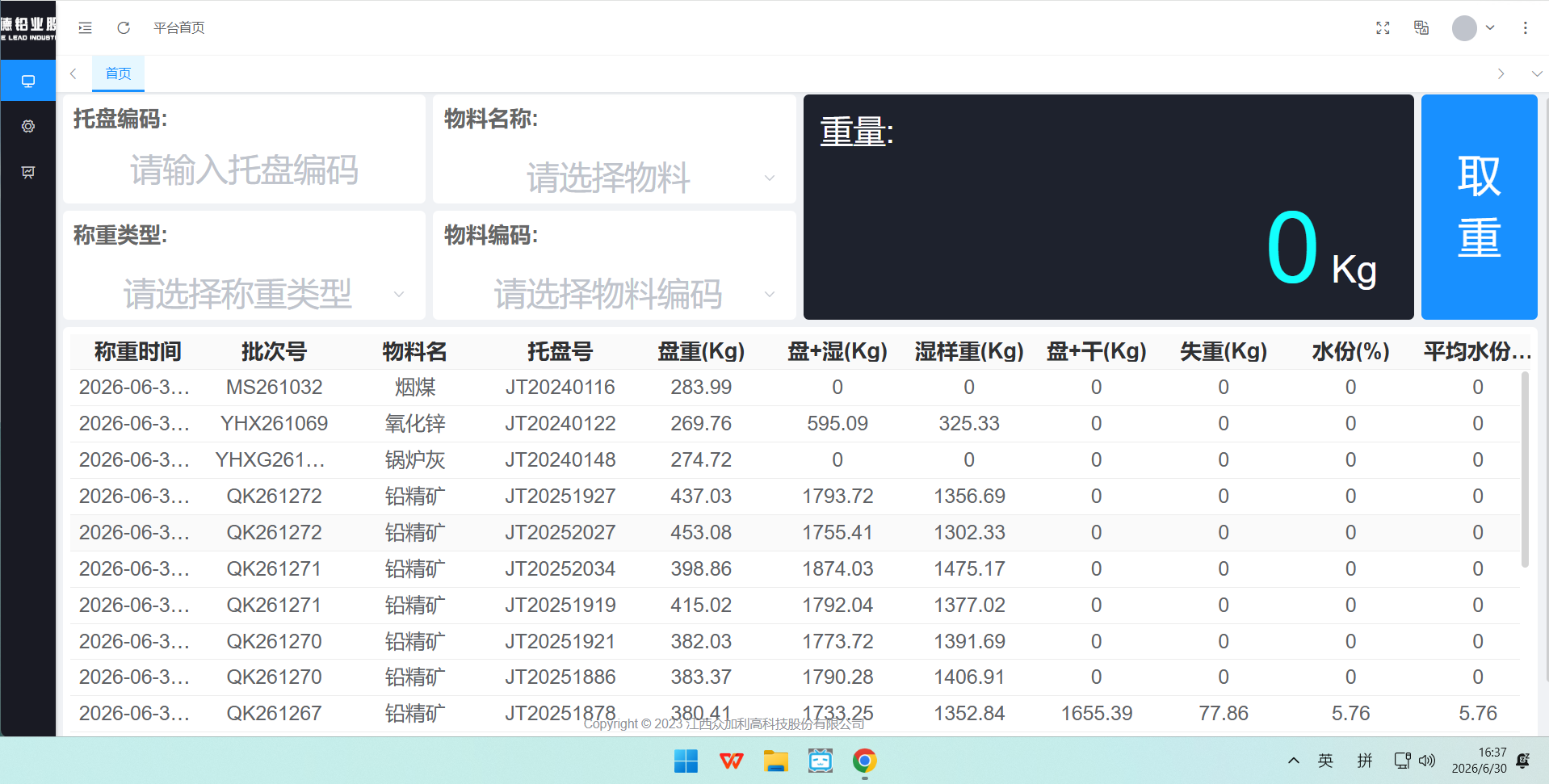Click the 平均水份 column header

1477,352
